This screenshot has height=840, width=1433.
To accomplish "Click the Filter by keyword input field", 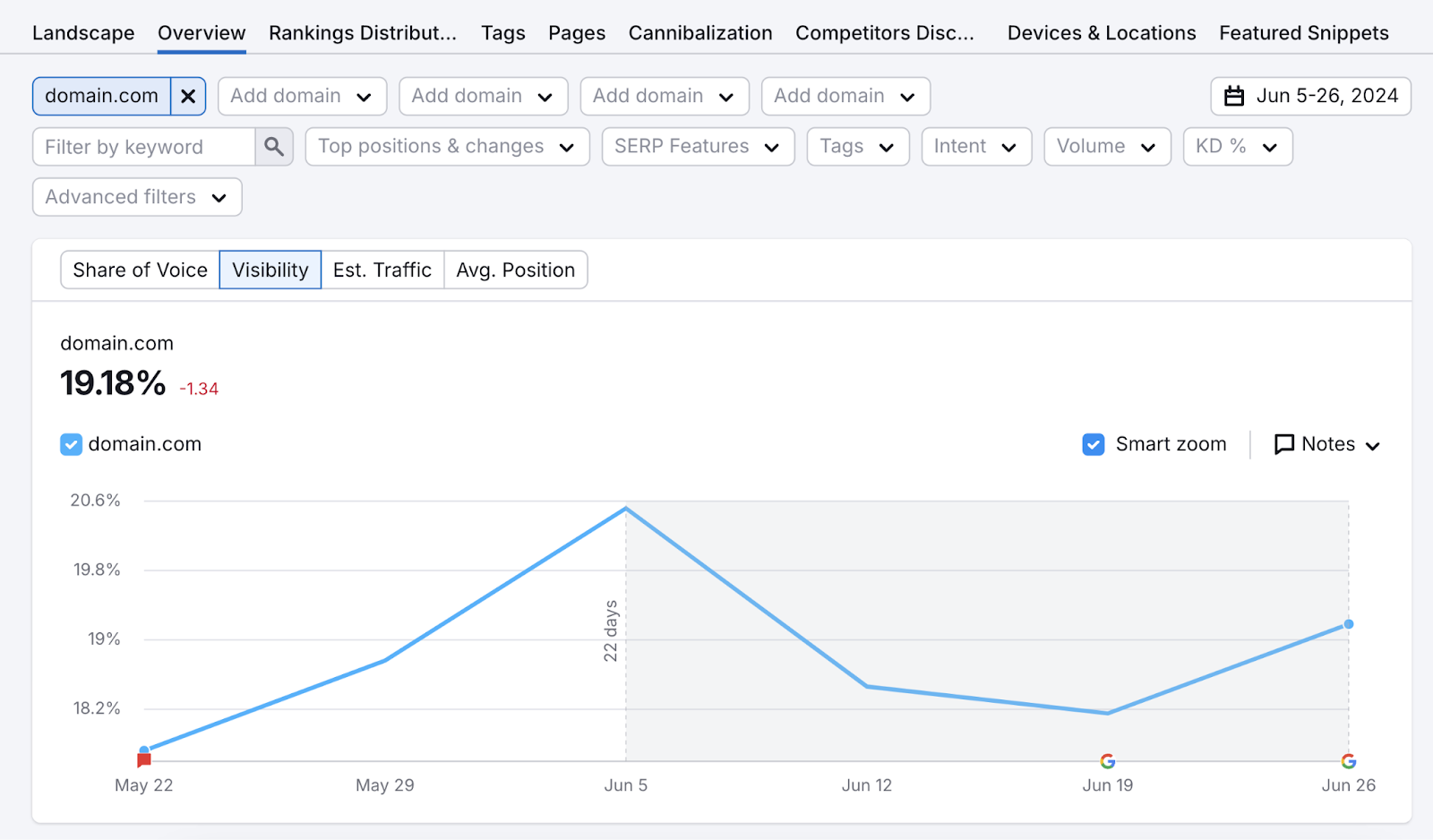I will (143, 146).
